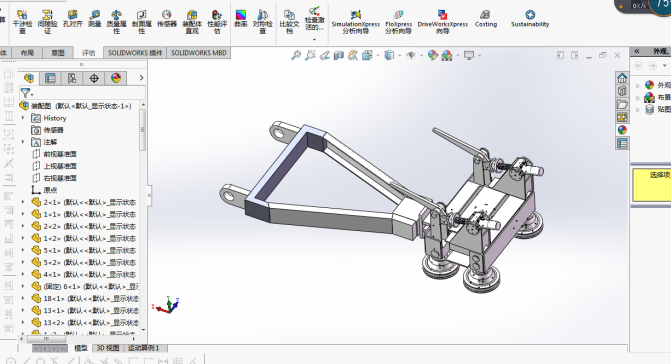Image resolution: width=671 pixels, height=364 pixels.
Task: Launch Hole Alignment (孔对齐) tool
Action: pos(72,19)
